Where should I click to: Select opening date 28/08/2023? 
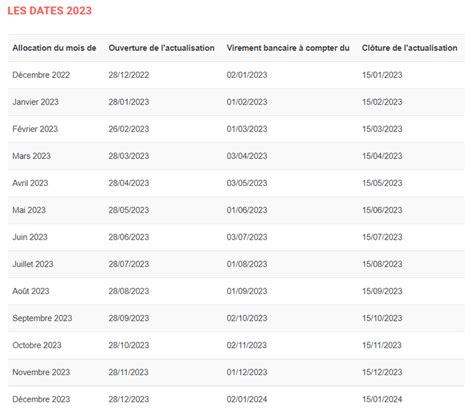point(129,291)
